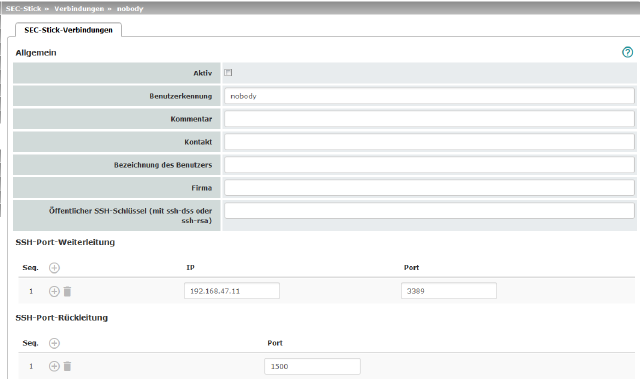Viewport: 642px width, 379px height.
Task: Select the SEC-Stick-Verbindungen tab
Action: [x=68, y=30]
